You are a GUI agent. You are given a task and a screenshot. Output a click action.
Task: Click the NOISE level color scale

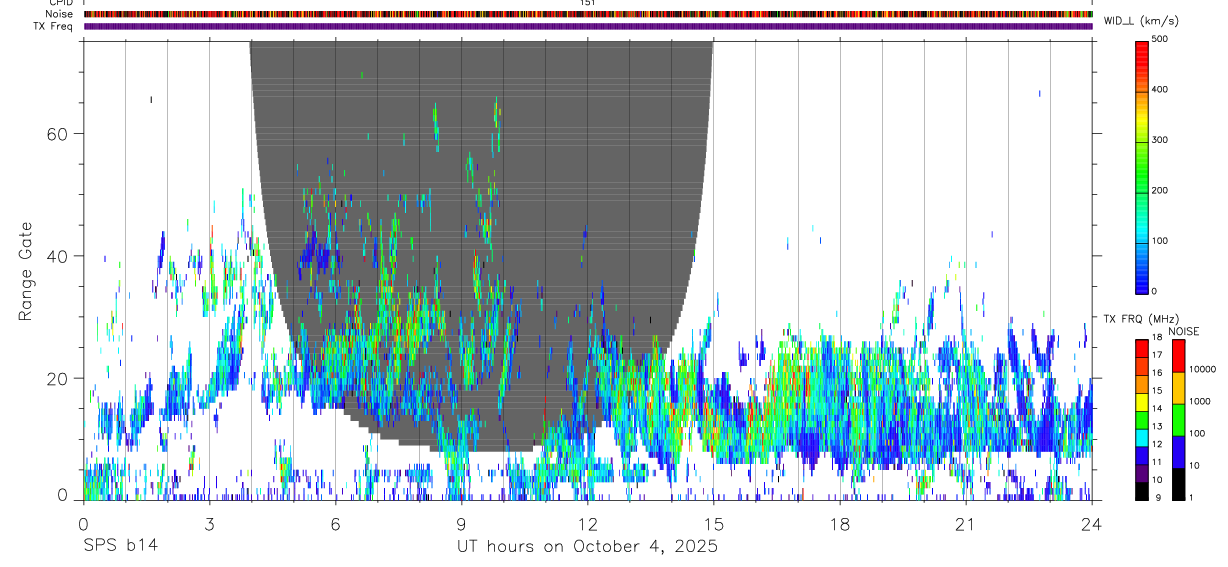(x=1178, y=420)
